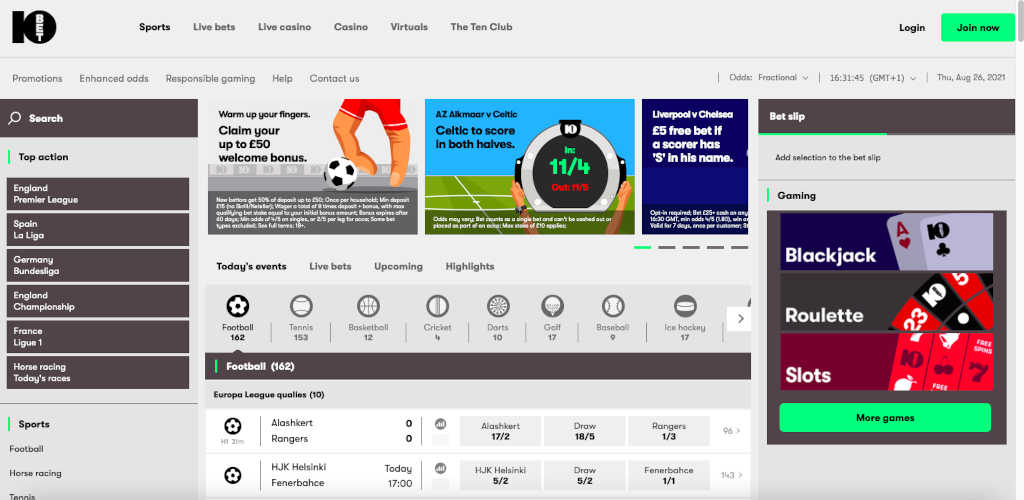Bet on Alashkert at 17/2
Image resolution: width=1024 pixels, height=500 pixels.
click(500, 431)
